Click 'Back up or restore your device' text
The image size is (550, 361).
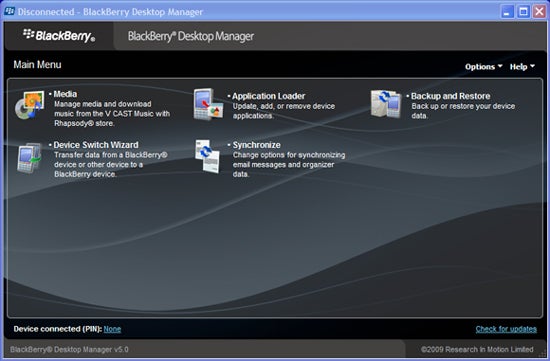[x=463, y=106]
